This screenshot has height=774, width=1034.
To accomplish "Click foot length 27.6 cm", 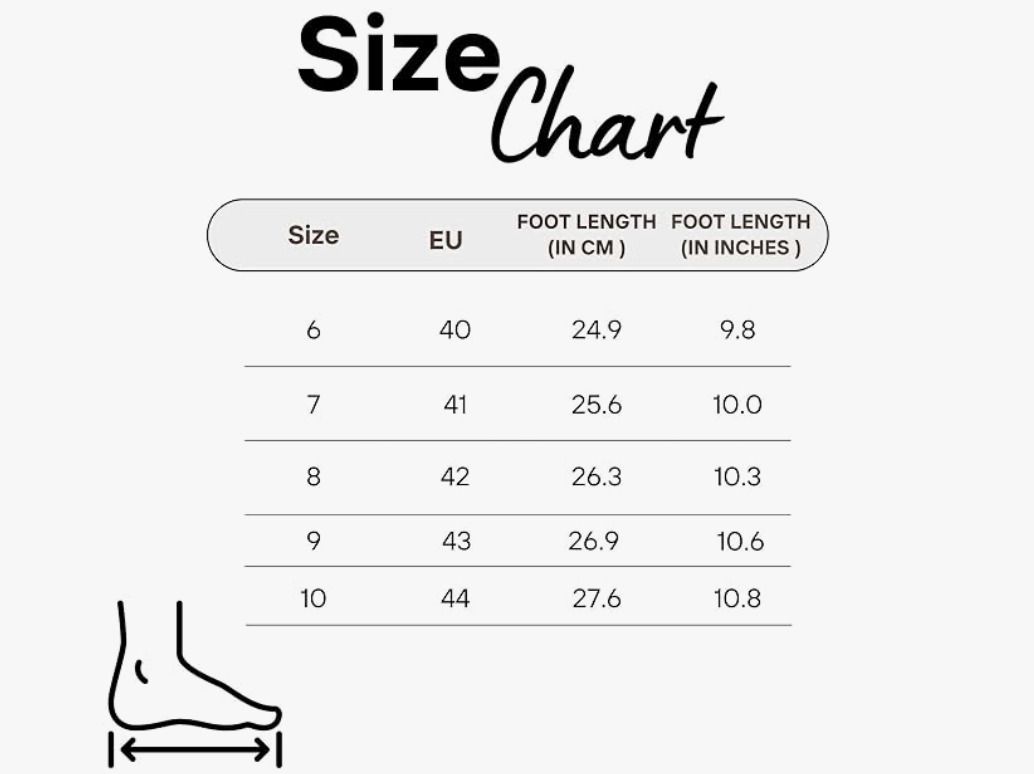I will pos(596,599).
